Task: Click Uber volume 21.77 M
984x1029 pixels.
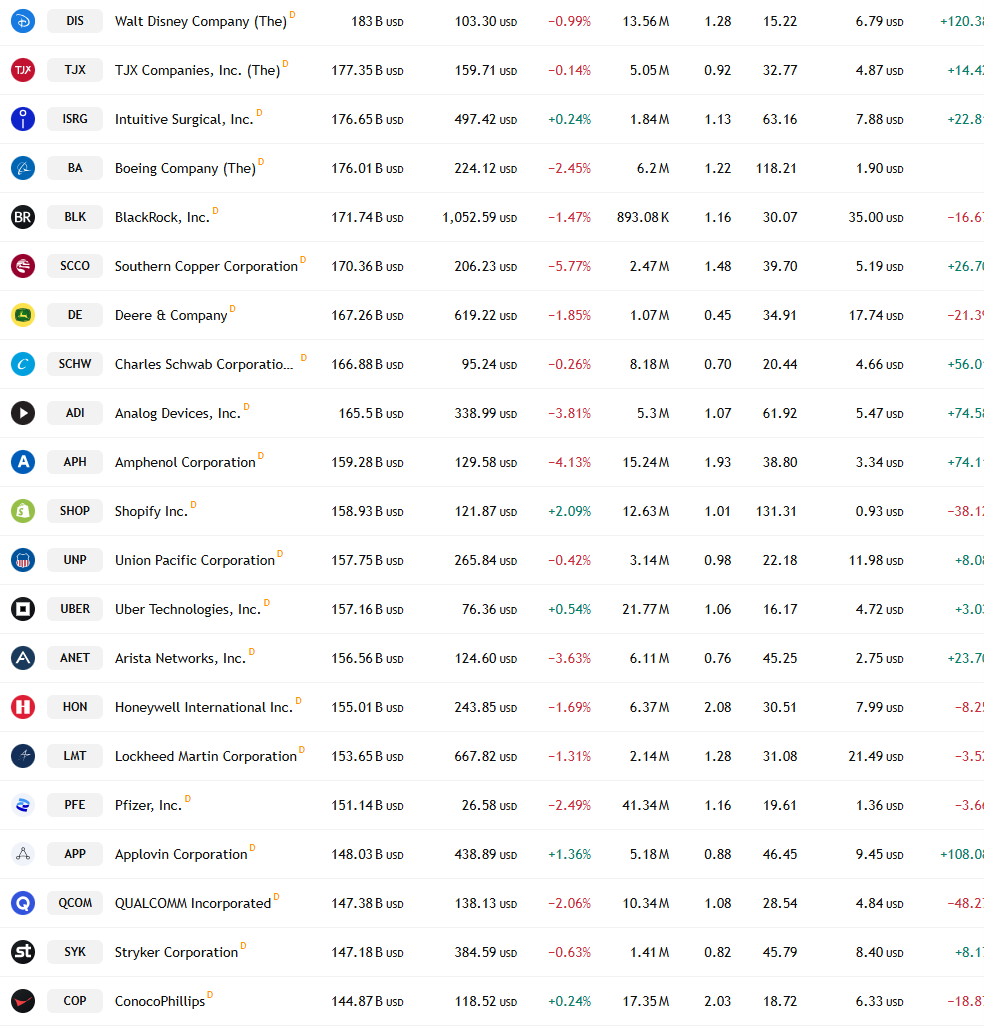Action: click(x=646, y=610)
